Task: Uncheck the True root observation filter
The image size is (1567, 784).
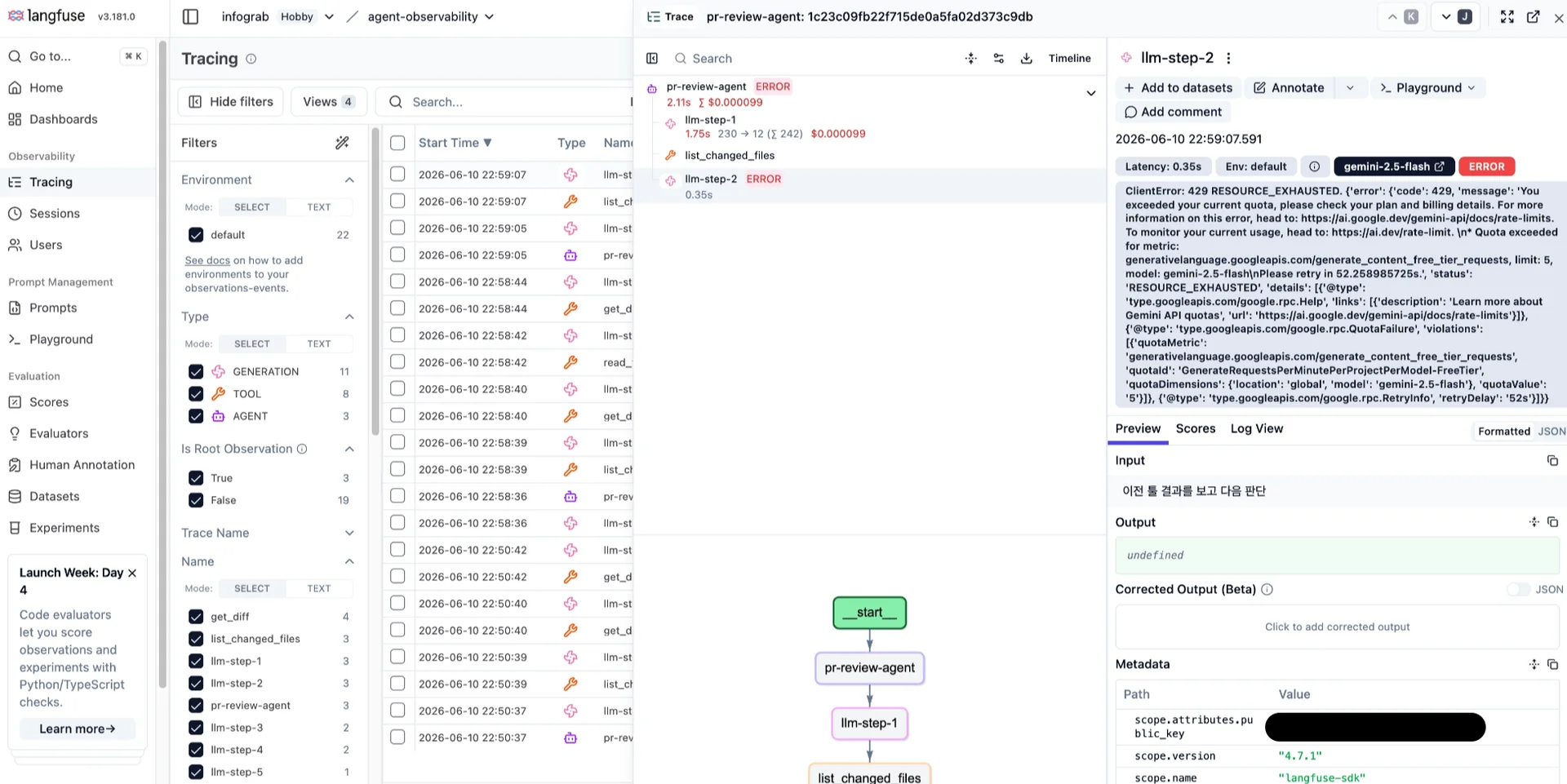Action: (x=196, y=478)
